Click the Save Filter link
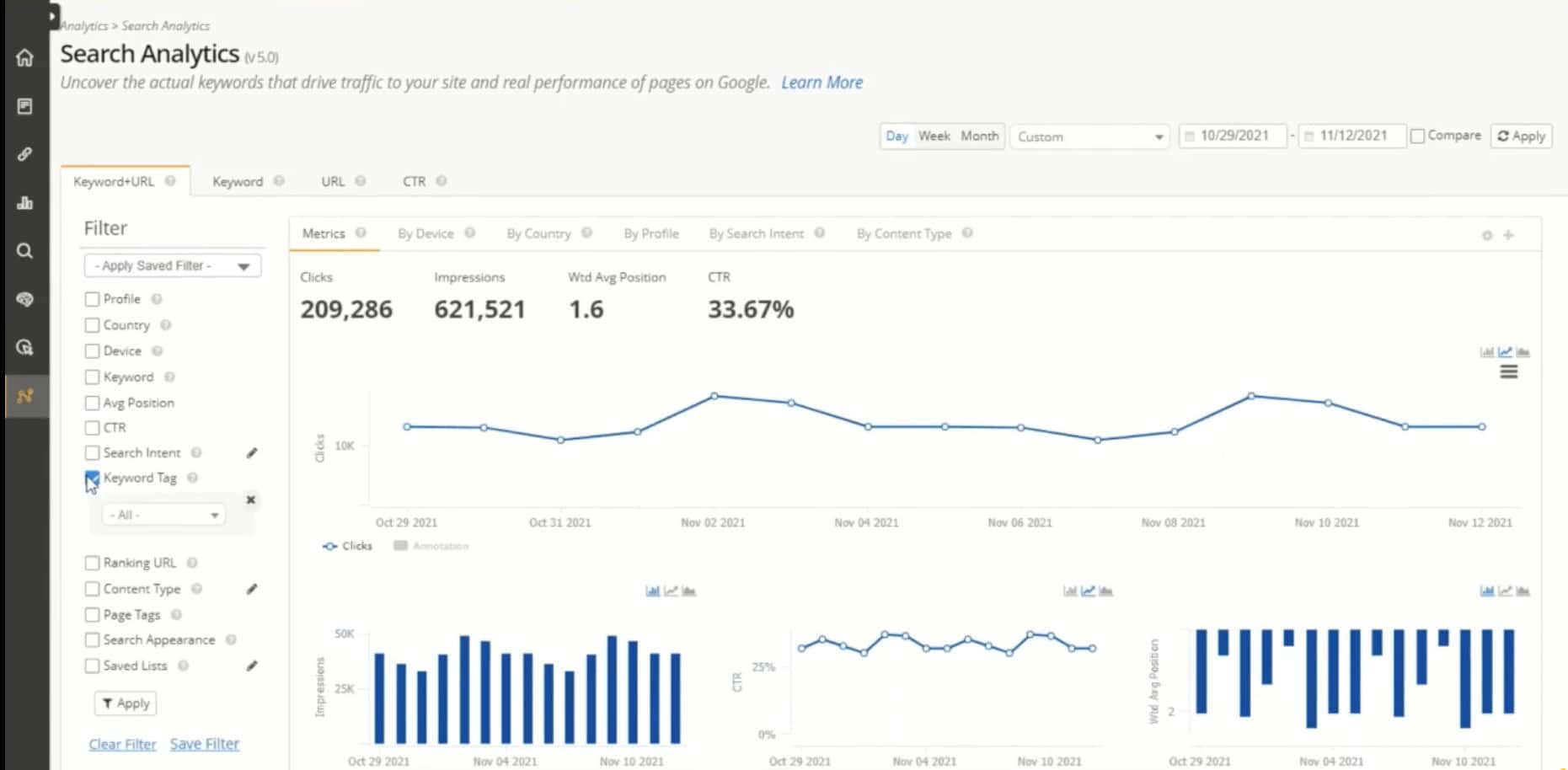This screenshot has height=770, width=1568. pyautogui.click(x=205, y=744)
